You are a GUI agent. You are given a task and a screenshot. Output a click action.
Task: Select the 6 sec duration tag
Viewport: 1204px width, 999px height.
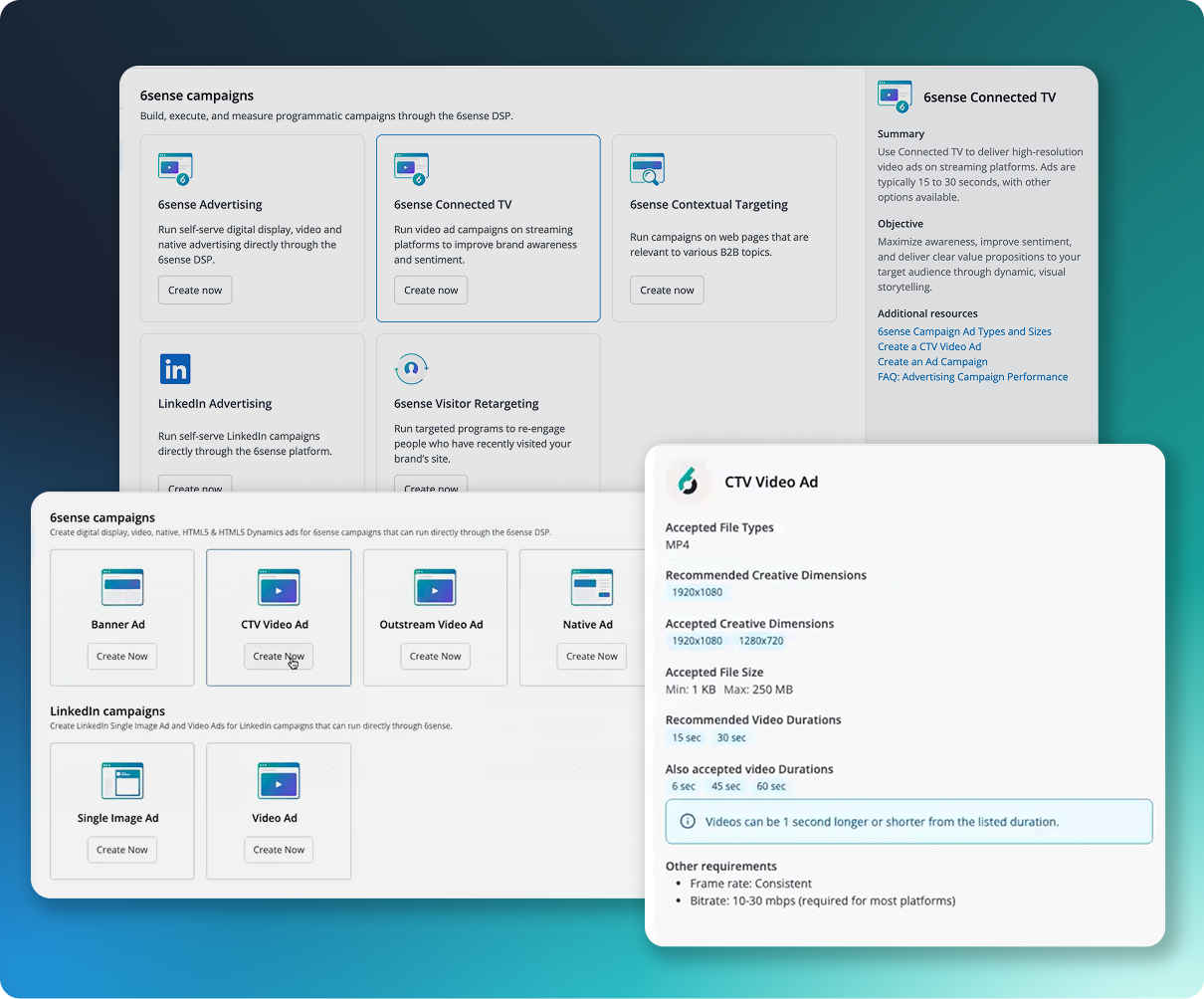tap(684, 786)
